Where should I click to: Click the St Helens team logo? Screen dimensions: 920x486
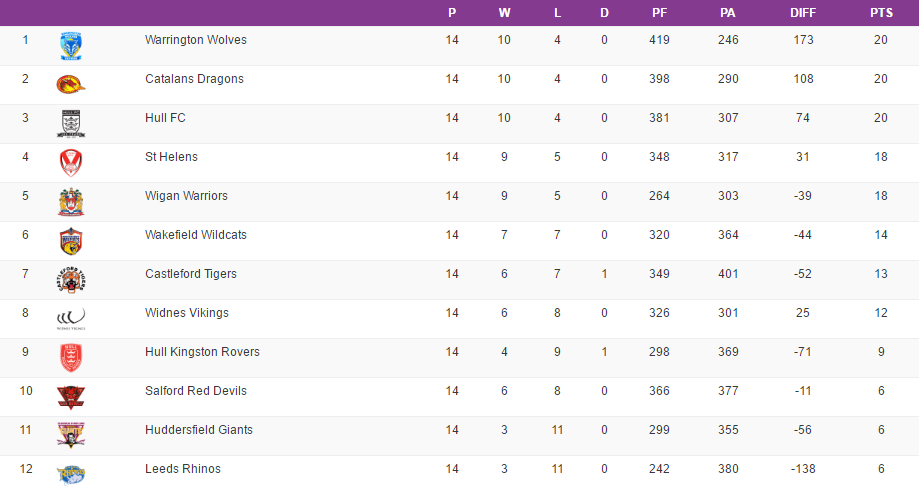tap(71, 162)
